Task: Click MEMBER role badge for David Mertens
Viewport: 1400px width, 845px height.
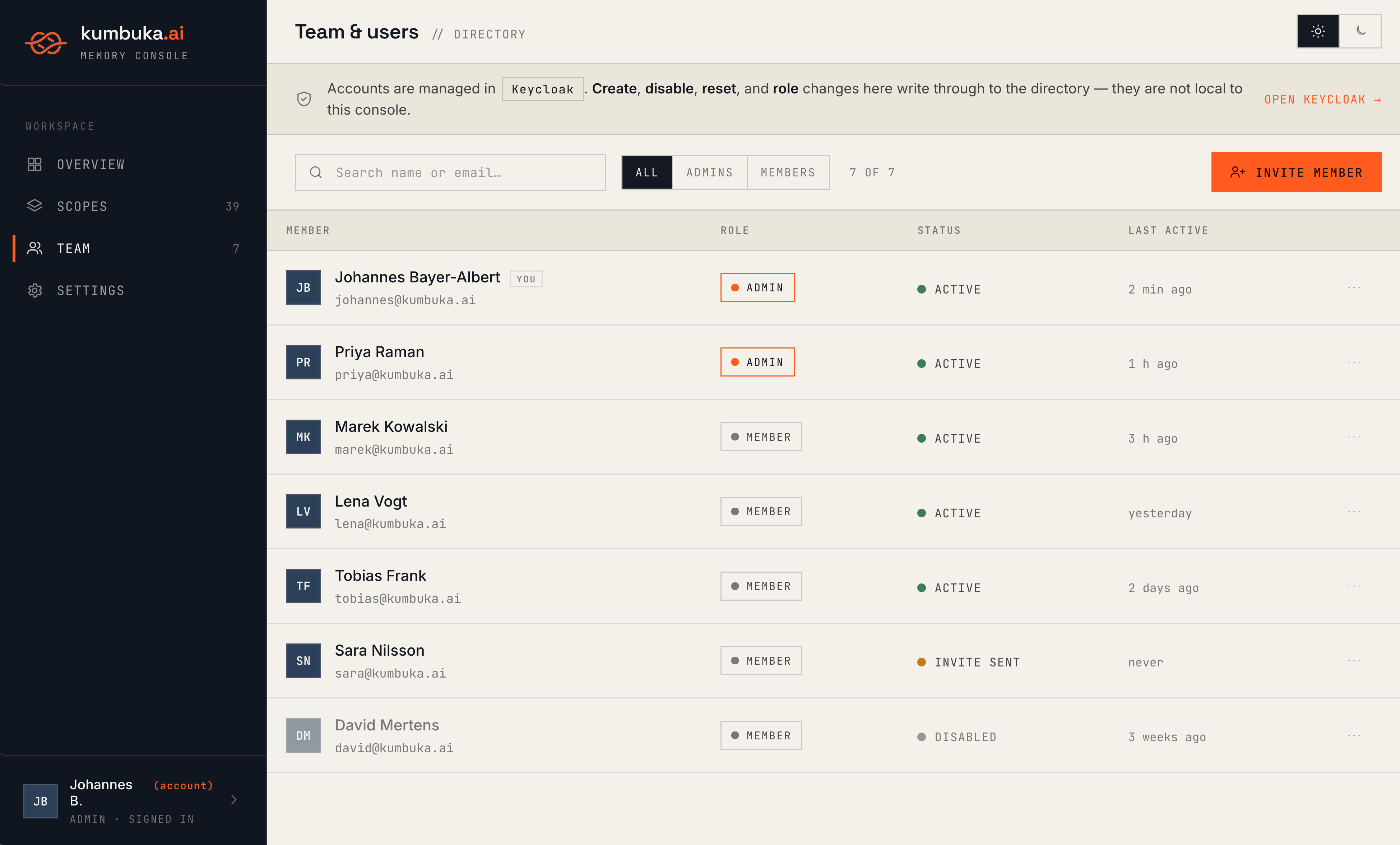Action: coord(761,735)
